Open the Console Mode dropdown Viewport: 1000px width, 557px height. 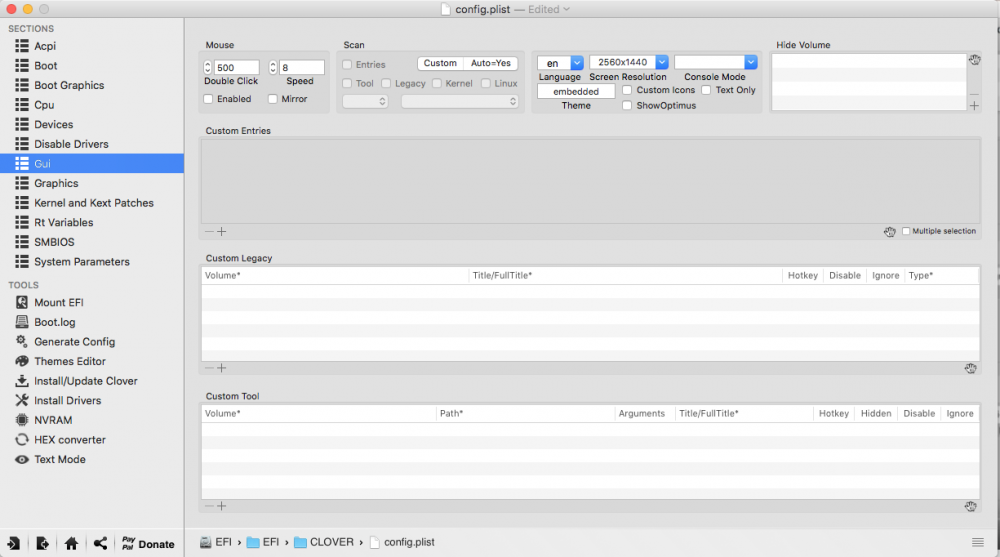click(x=715, y=62)
